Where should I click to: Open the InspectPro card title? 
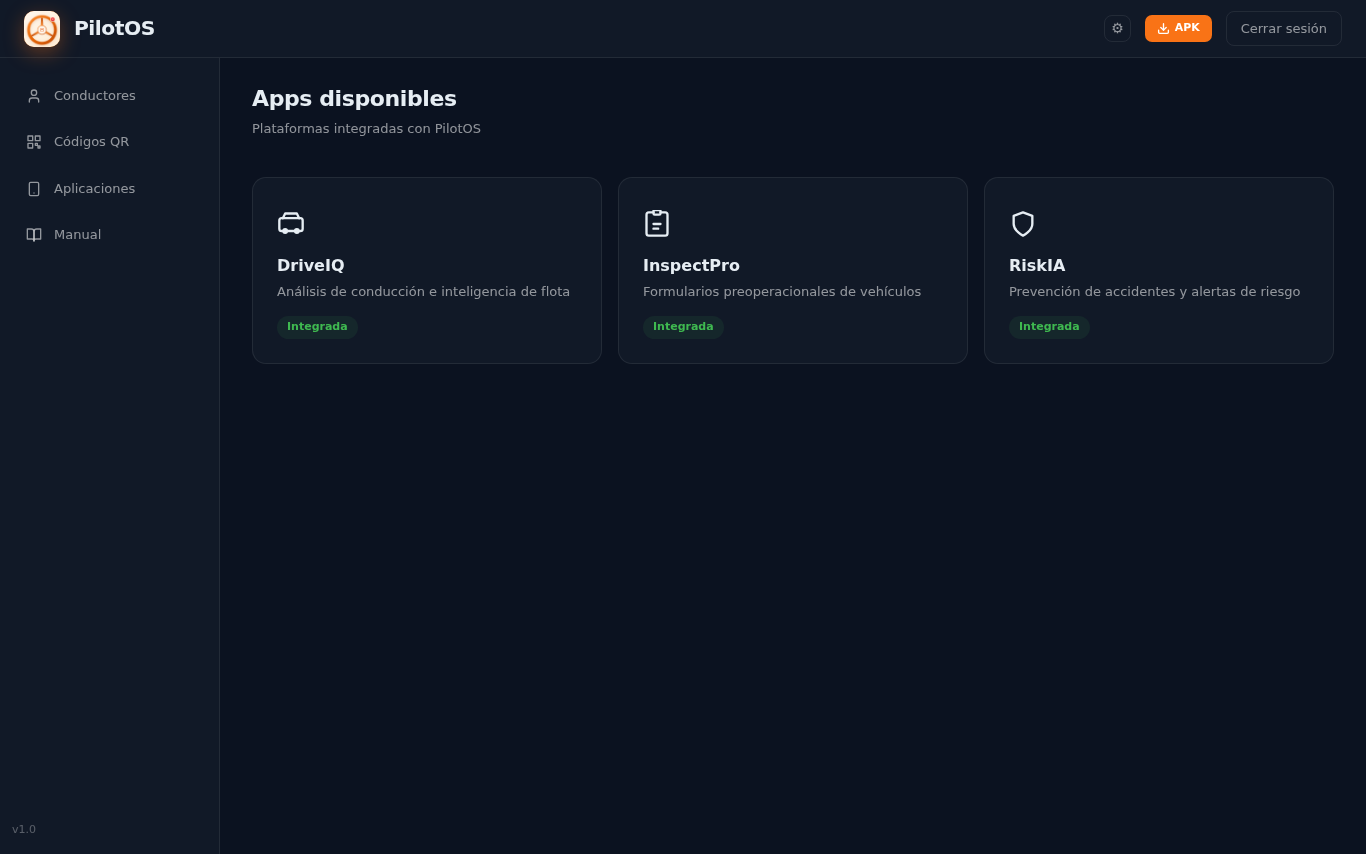coord(691,266)
